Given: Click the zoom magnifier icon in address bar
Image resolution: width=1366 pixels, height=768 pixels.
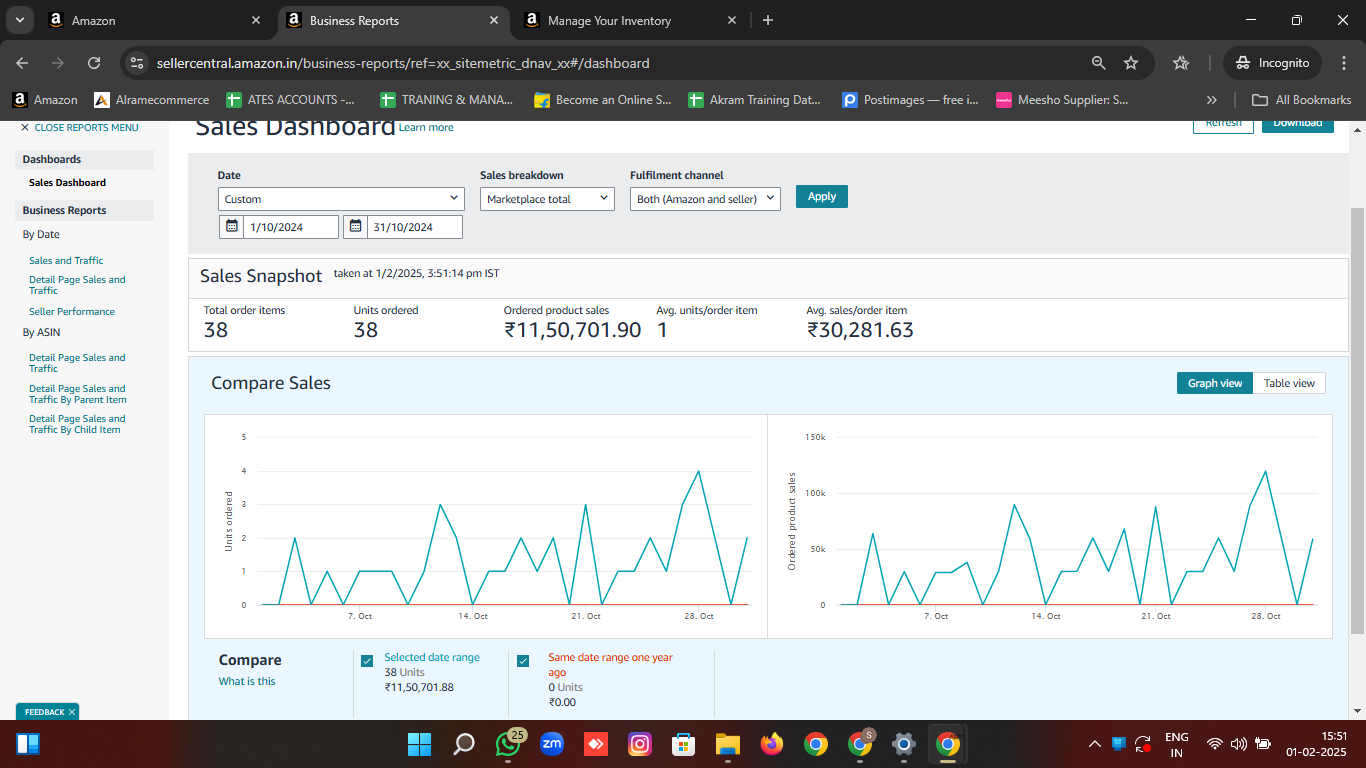Looking at the screenshot, I should pos(1098,63).
